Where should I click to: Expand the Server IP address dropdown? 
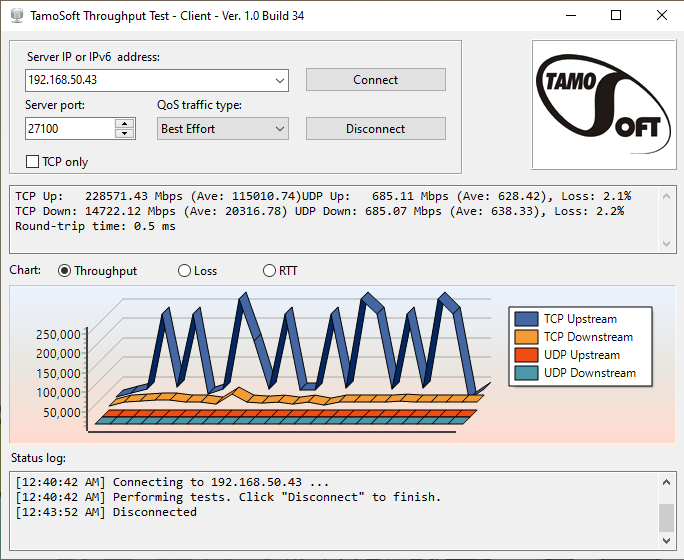click(x=278, y=80)
